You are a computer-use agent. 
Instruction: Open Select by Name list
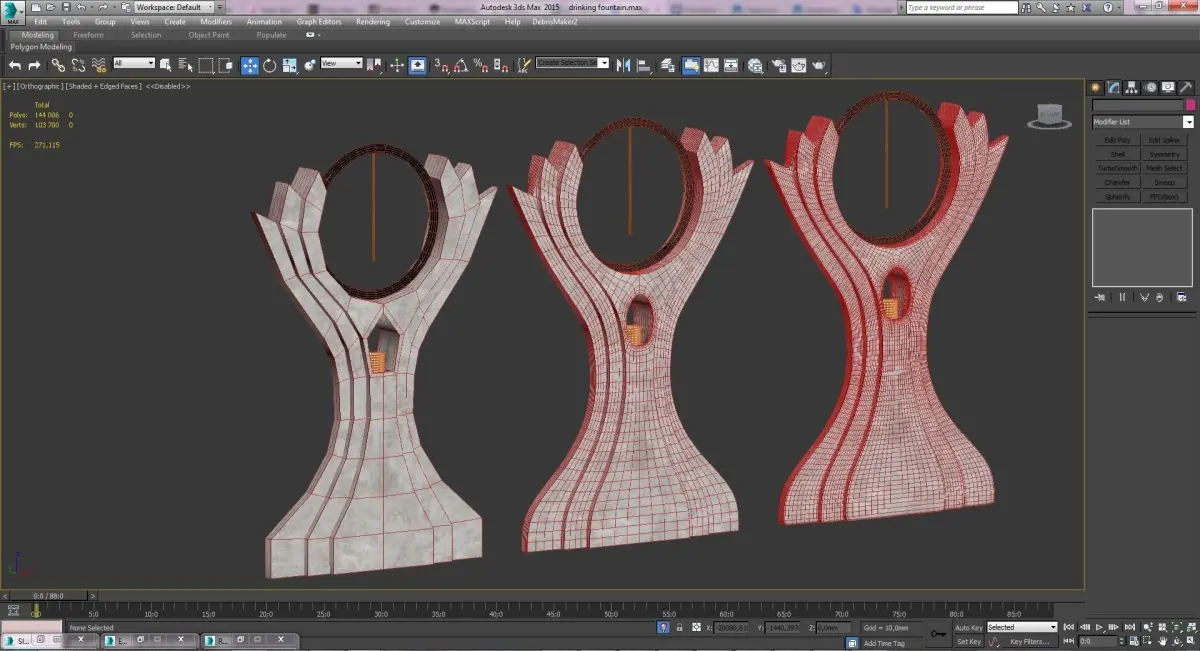(x=185, y=65)
